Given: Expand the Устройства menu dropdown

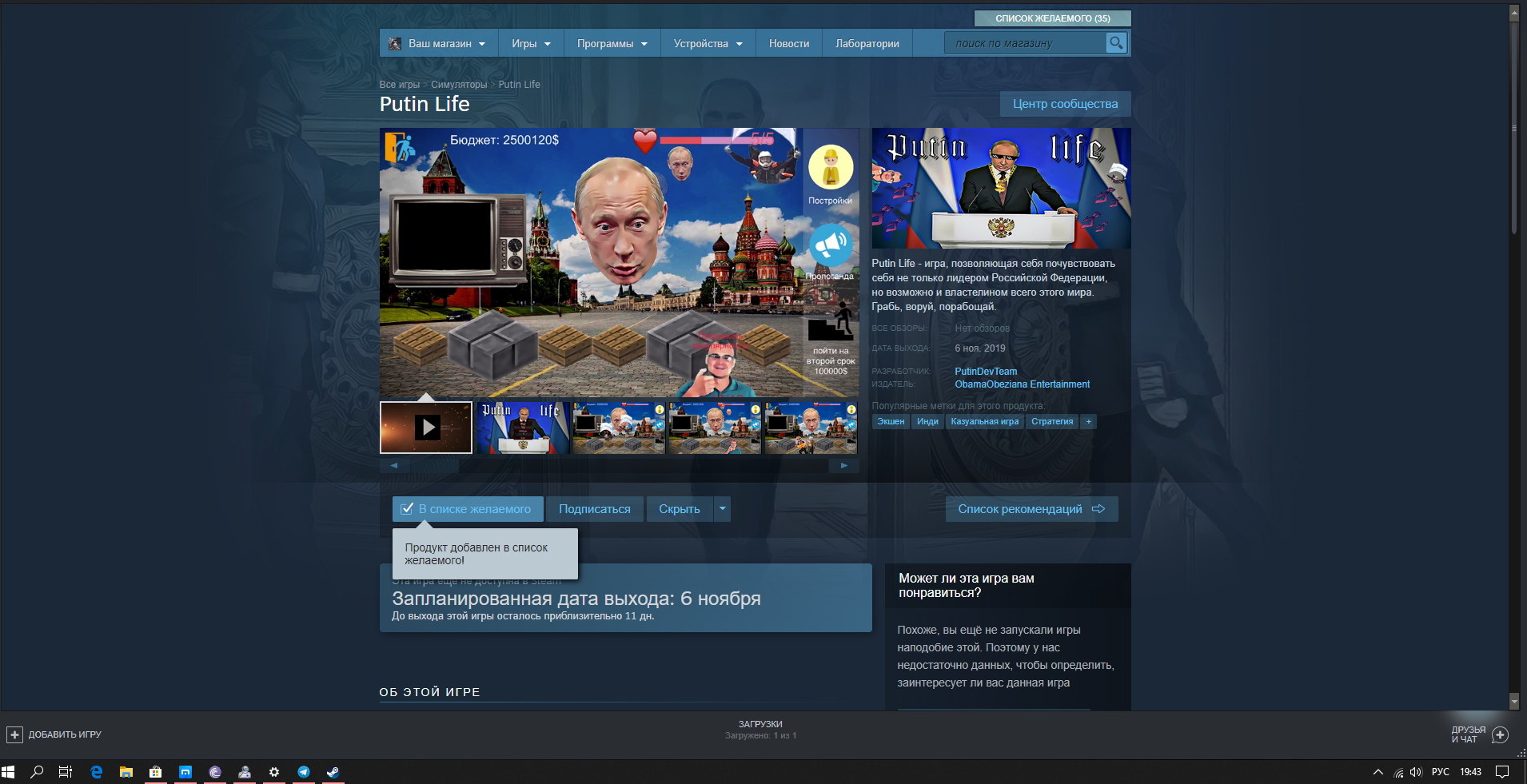Looking at the screenshot, I should [x=740, y=44].
